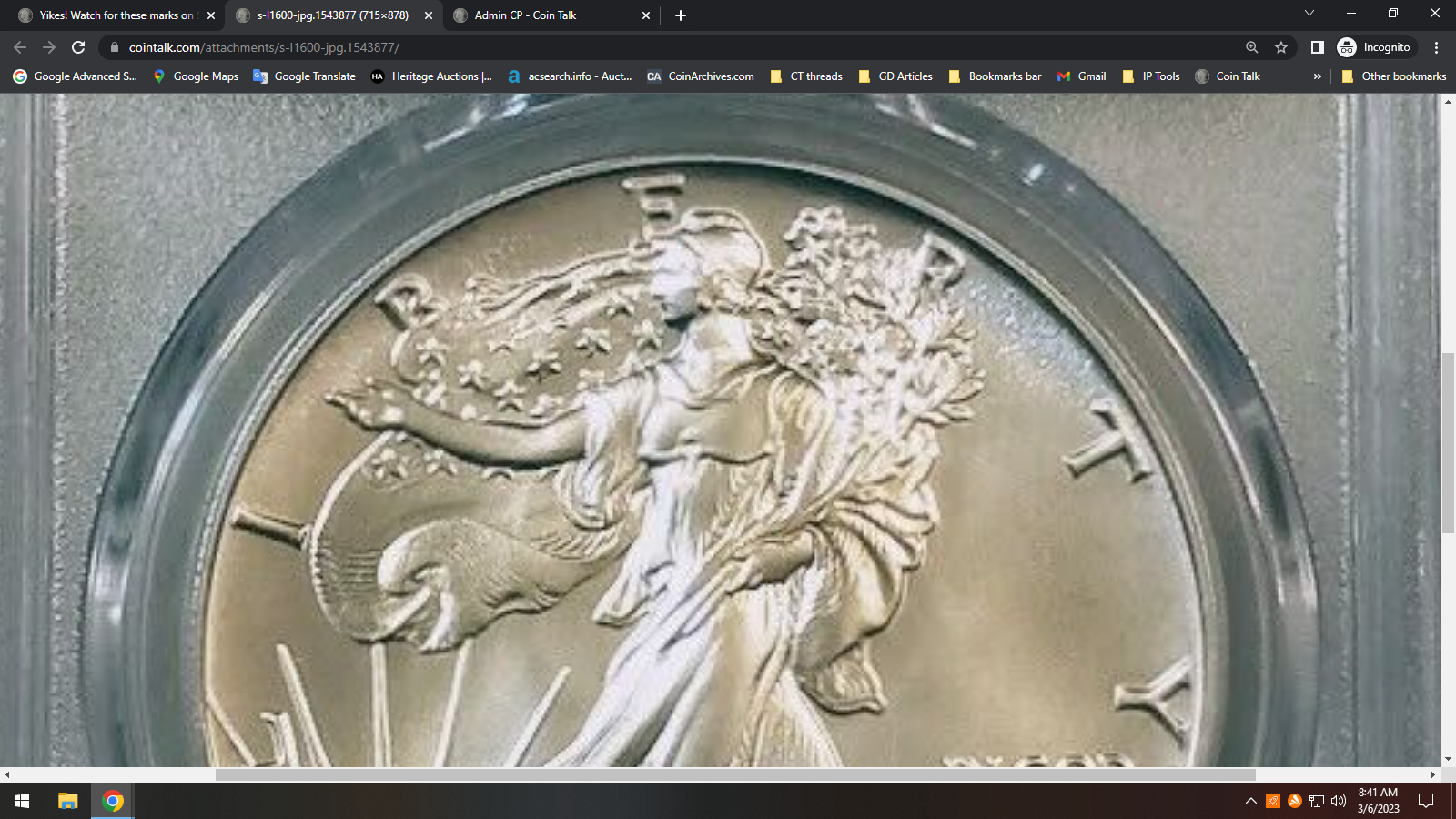Viewport: 1456px width, 819px height.
Task: Show hidden system tray icons
Action: tap(1251, 801)
